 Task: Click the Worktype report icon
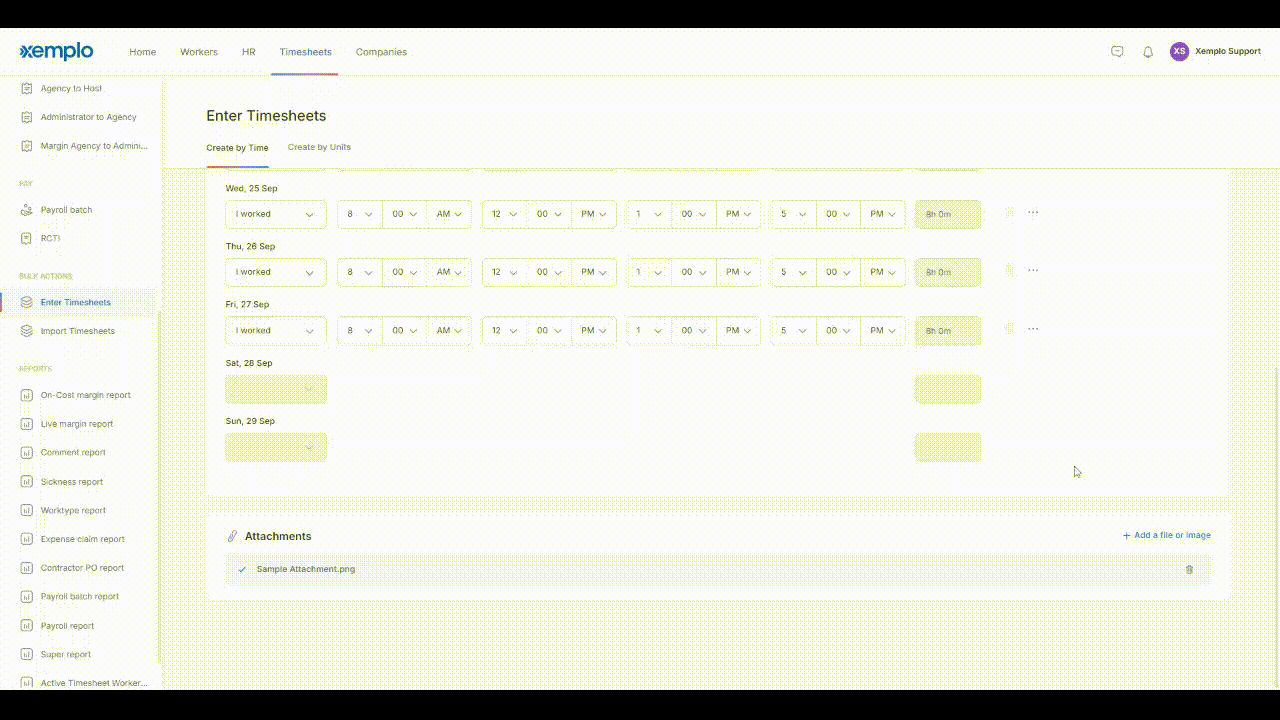click(27, 510)
